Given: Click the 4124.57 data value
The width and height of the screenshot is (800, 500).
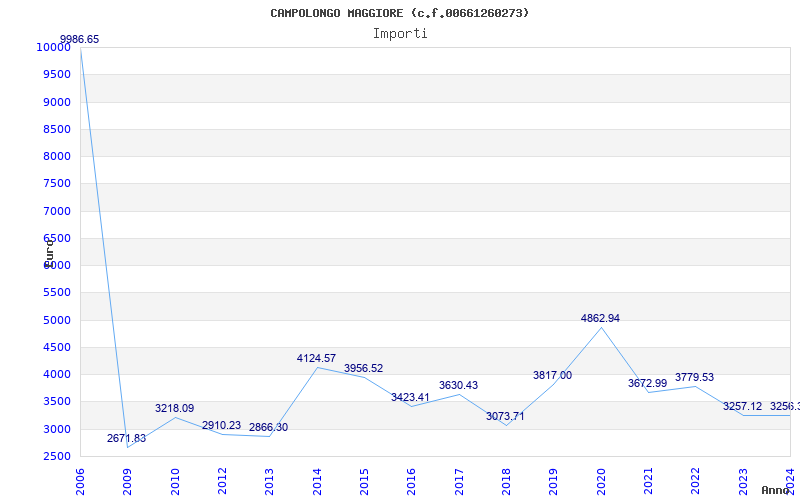Looking at the screenshot, I should 316,359.
